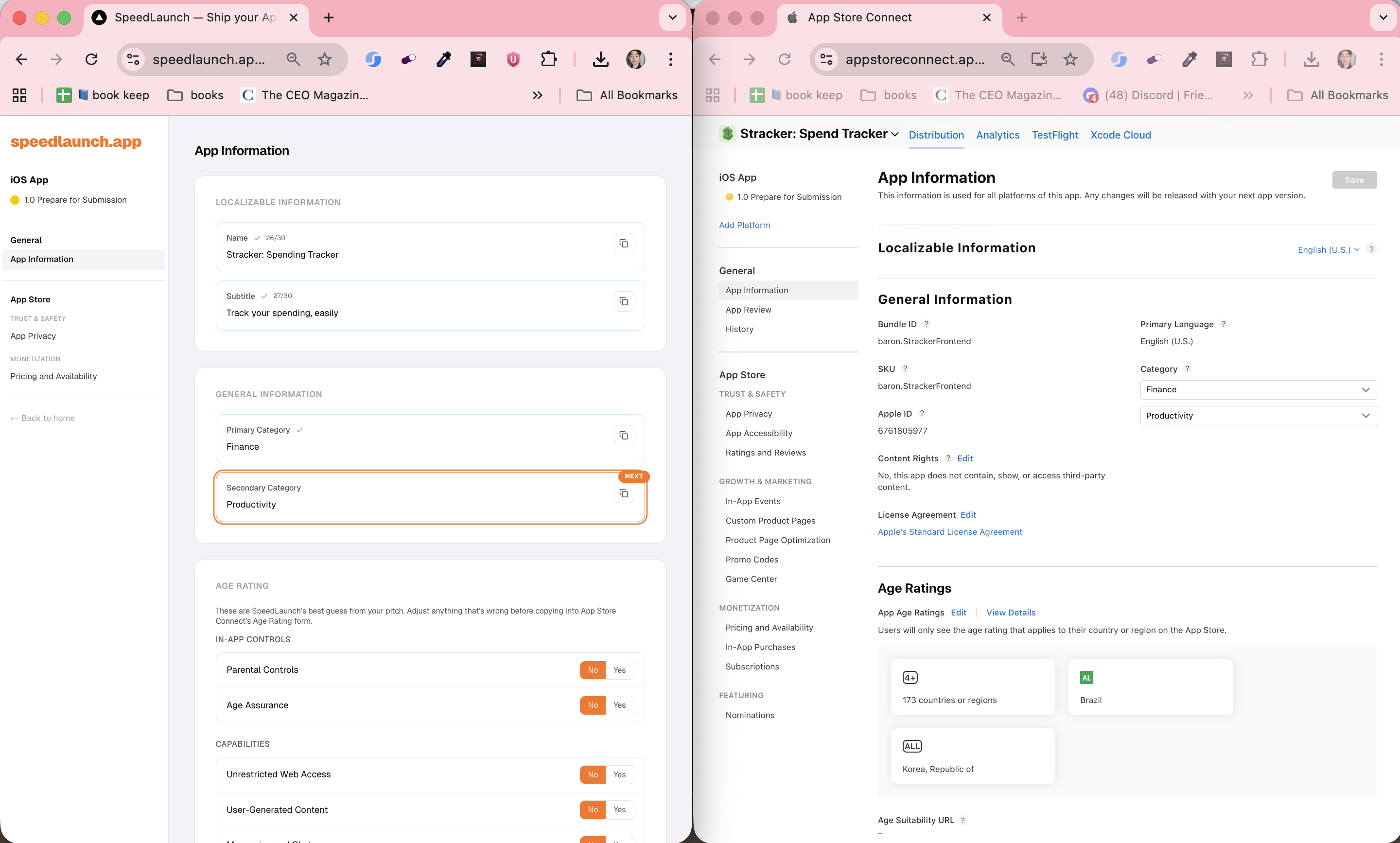Bookmark speedlaunch page with star icon
Image resolution: width=1400 pixels, height=843 pixels.
(324, 59)
